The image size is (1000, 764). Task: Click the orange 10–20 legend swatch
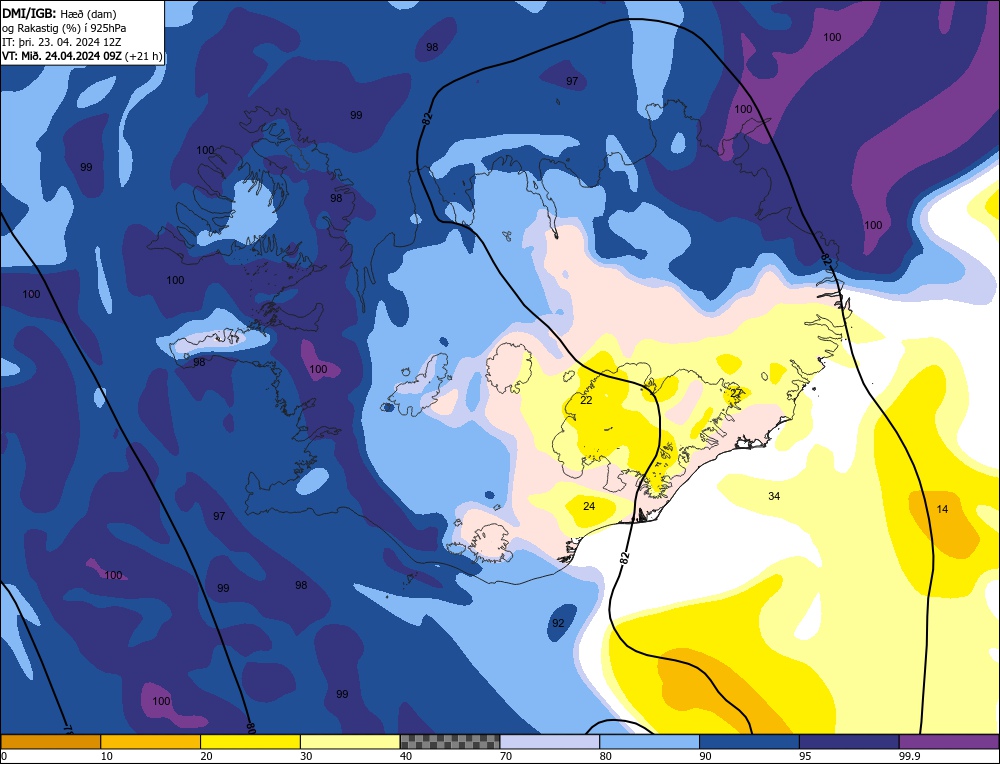[151, 742]
